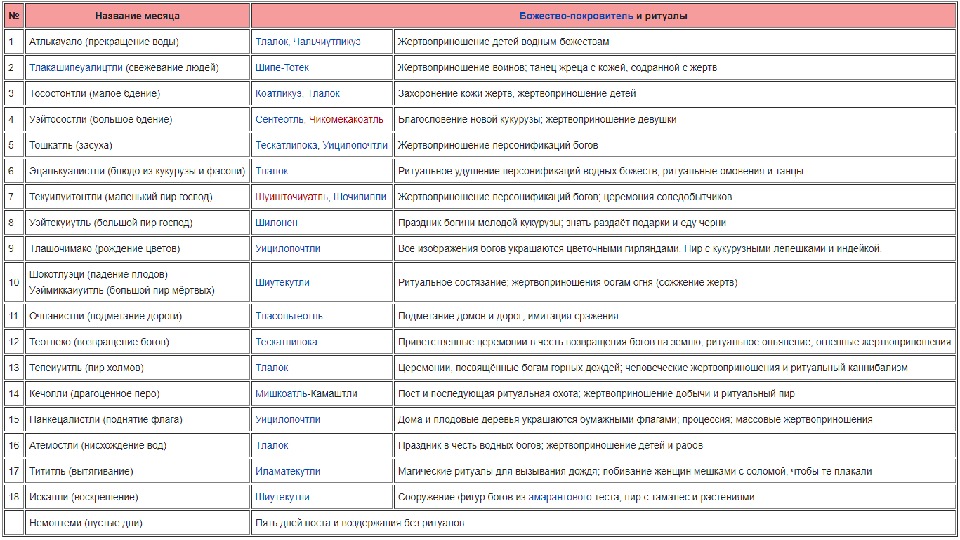This screenshot has height=540, width=960.
Task: Click the Шиутекутли link in the Искалли row
Action: click(282, 497)
